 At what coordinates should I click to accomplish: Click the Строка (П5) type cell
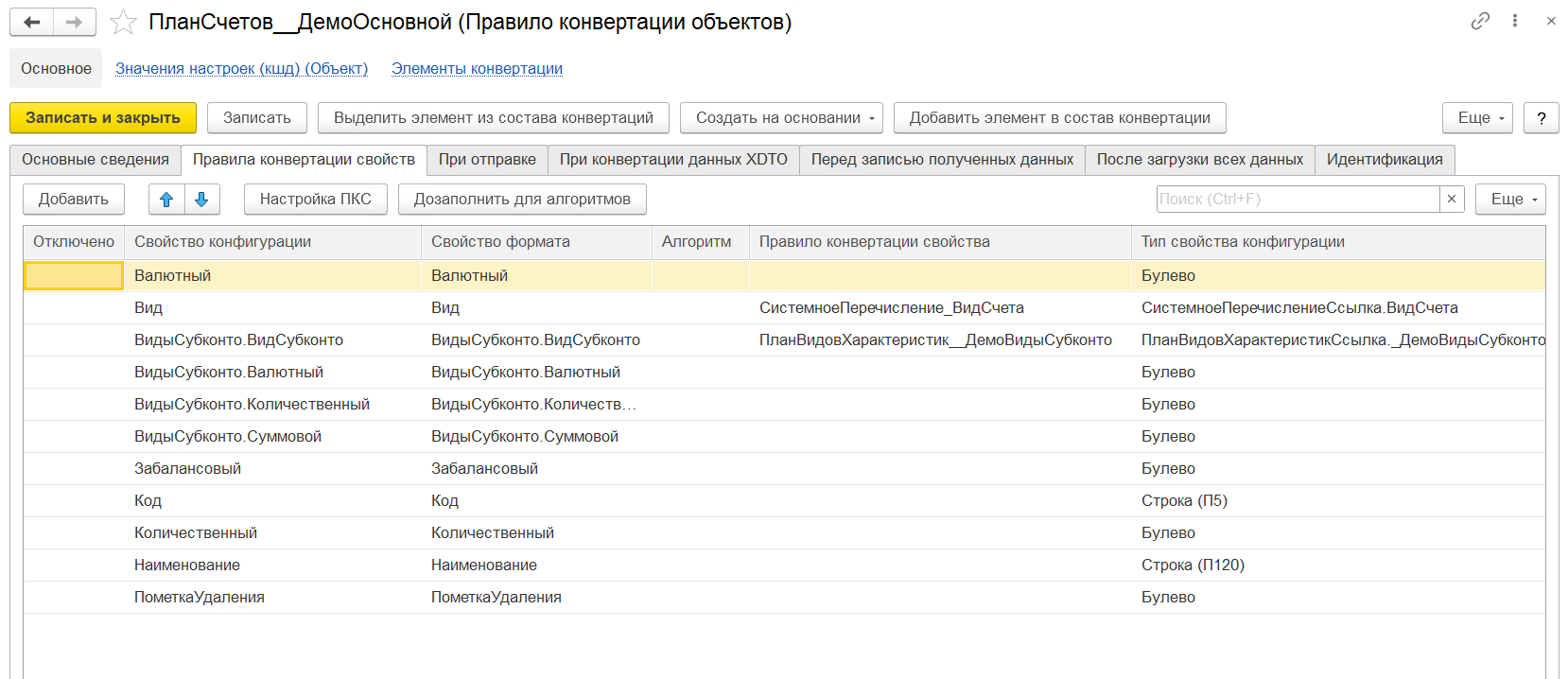pyautogui.click(x=1338, y=500)
